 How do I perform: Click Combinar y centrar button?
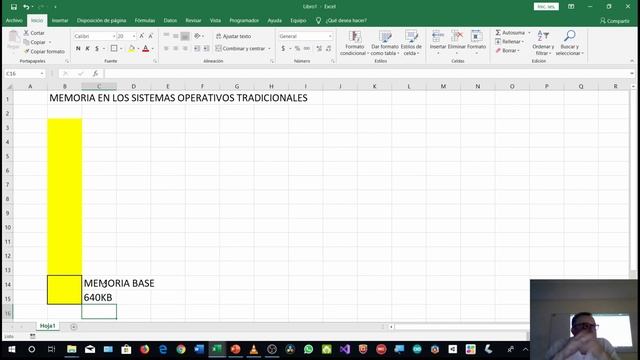pos(240,49)
